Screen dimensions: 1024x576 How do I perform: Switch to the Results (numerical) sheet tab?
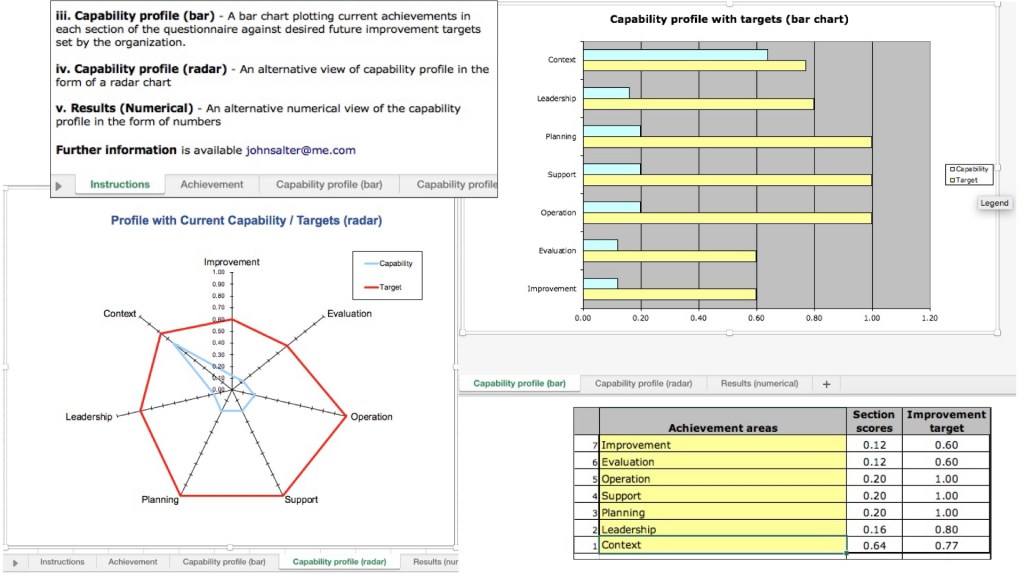pyautogui.click(x=759, y=383)
